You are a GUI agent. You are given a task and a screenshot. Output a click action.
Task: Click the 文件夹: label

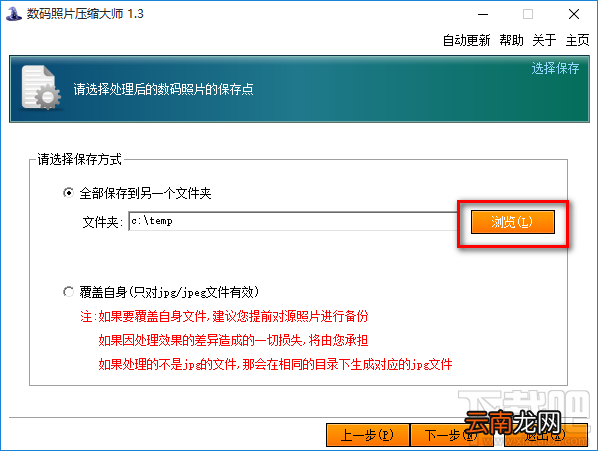click(x=102, y=222)
